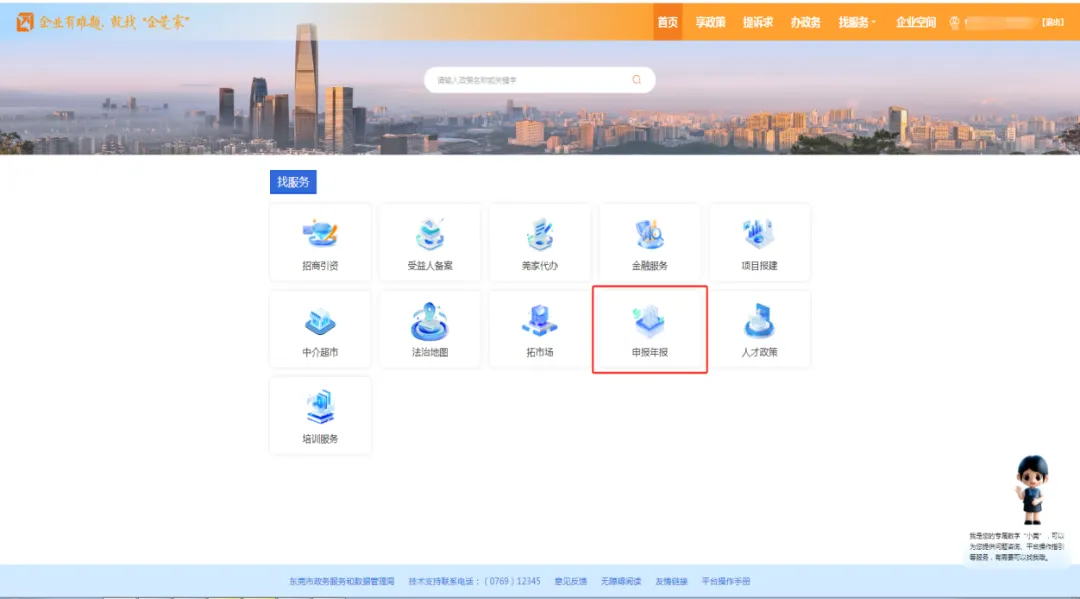Click the user account avatar icon
Screen dimensions: 1080x599
(x=954, y=23)
